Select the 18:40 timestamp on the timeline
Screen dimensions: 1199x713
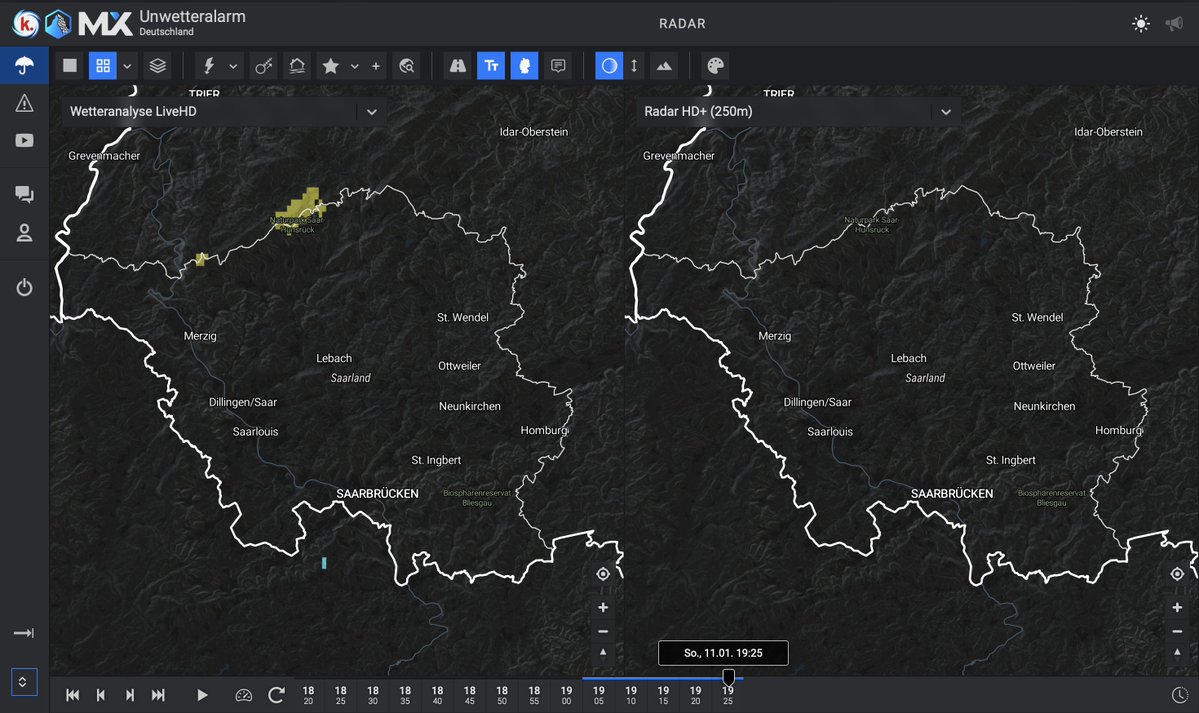pos(437,694)
